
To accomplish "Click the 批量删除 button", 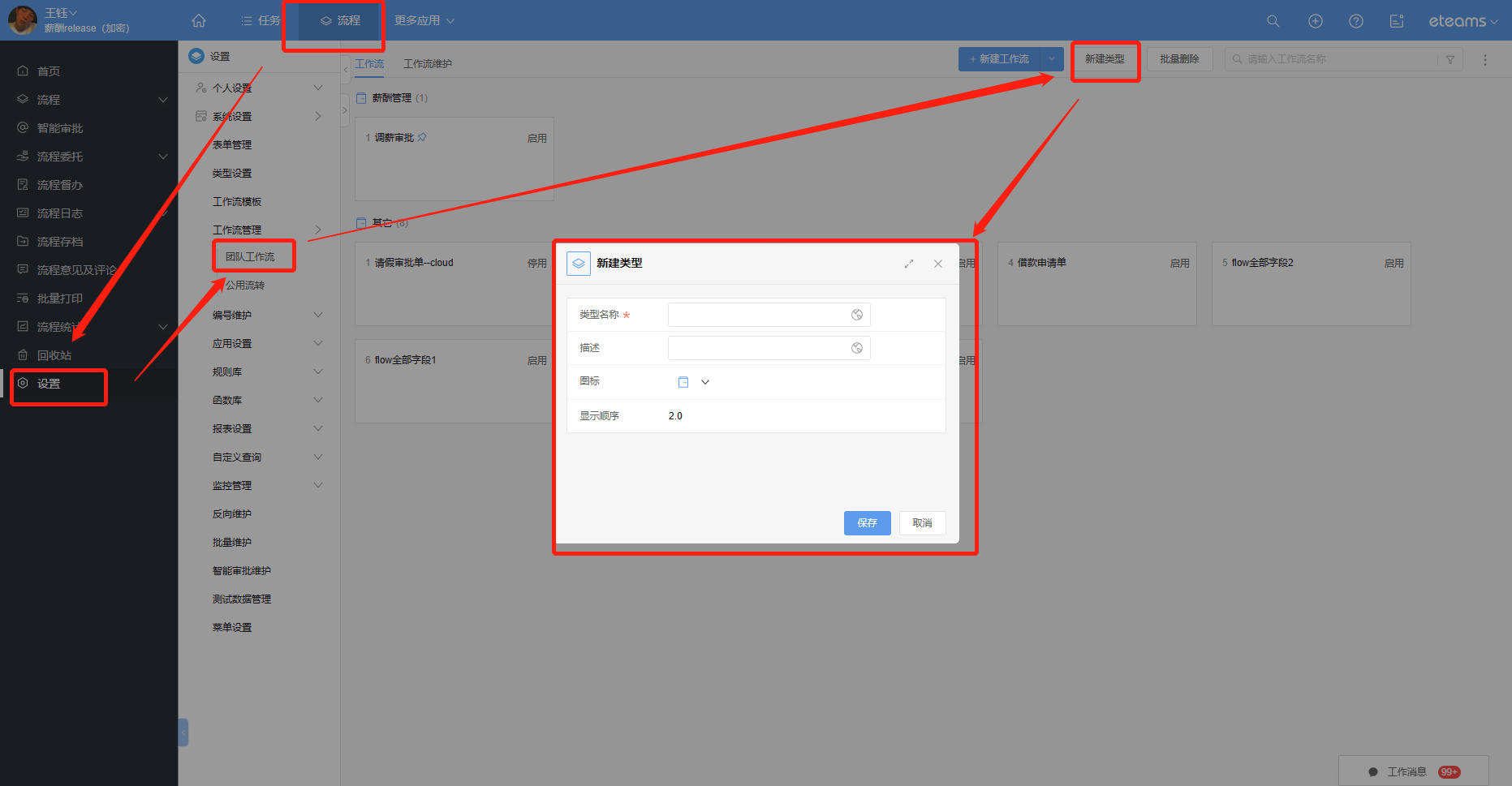I will 1179,59.
